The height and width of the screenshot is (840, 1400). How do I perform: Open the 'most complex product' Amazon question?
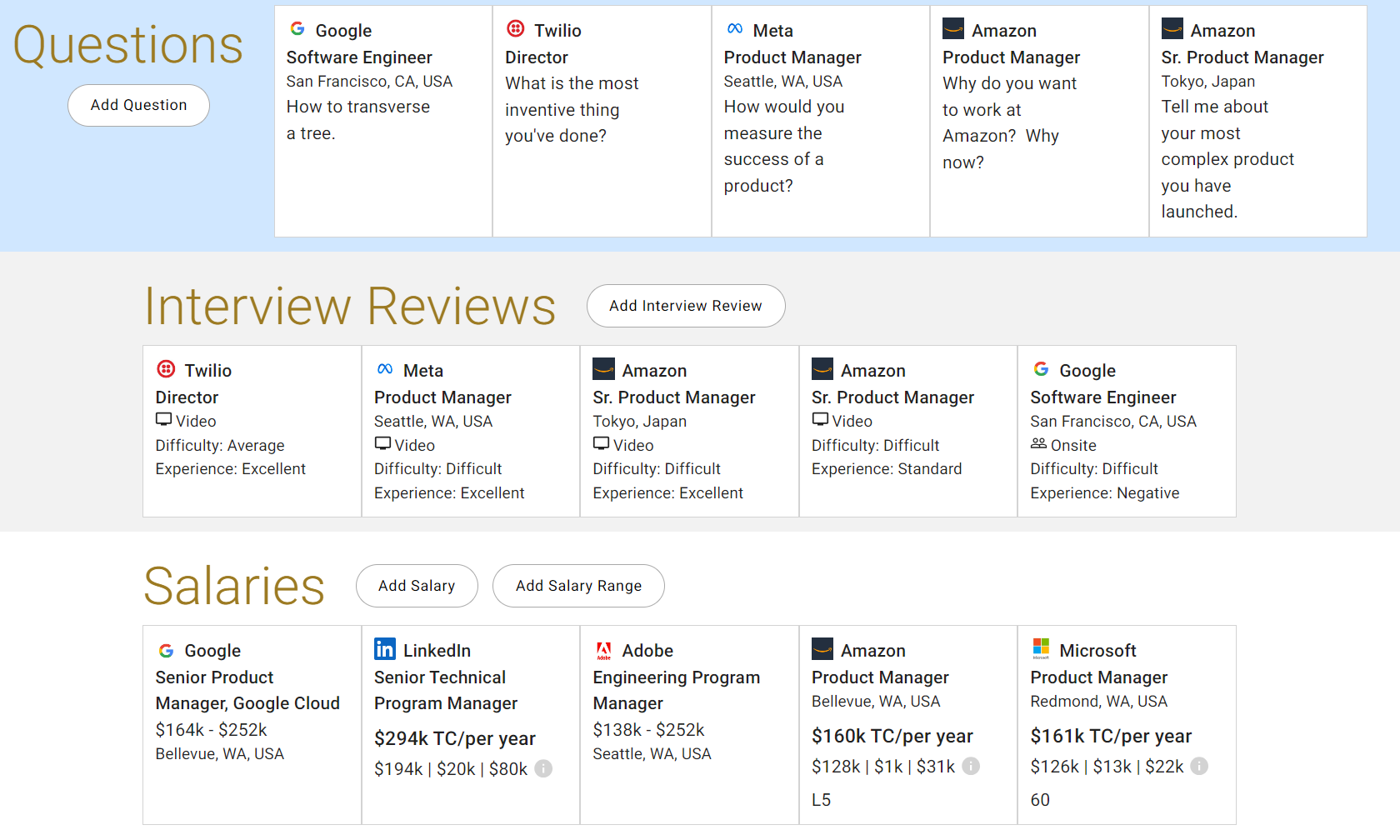coord(1227,159)
